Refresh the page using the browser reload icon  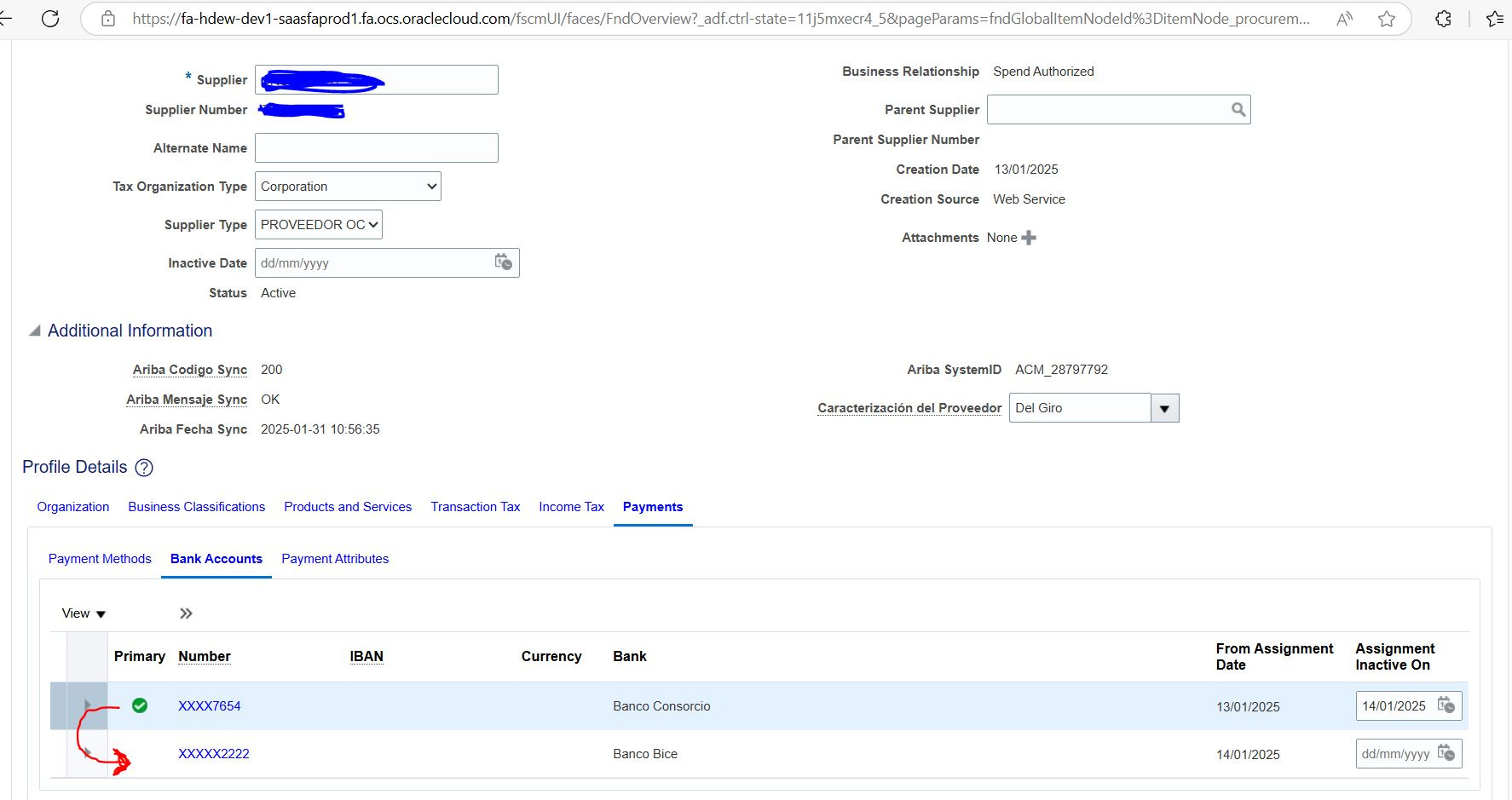[51, 18]
